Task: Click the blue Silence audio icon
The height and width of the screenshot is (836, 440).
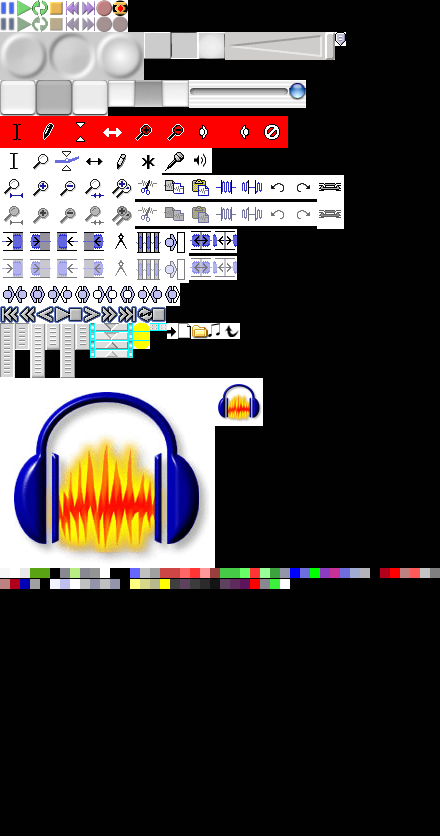Action: (252, 187)
